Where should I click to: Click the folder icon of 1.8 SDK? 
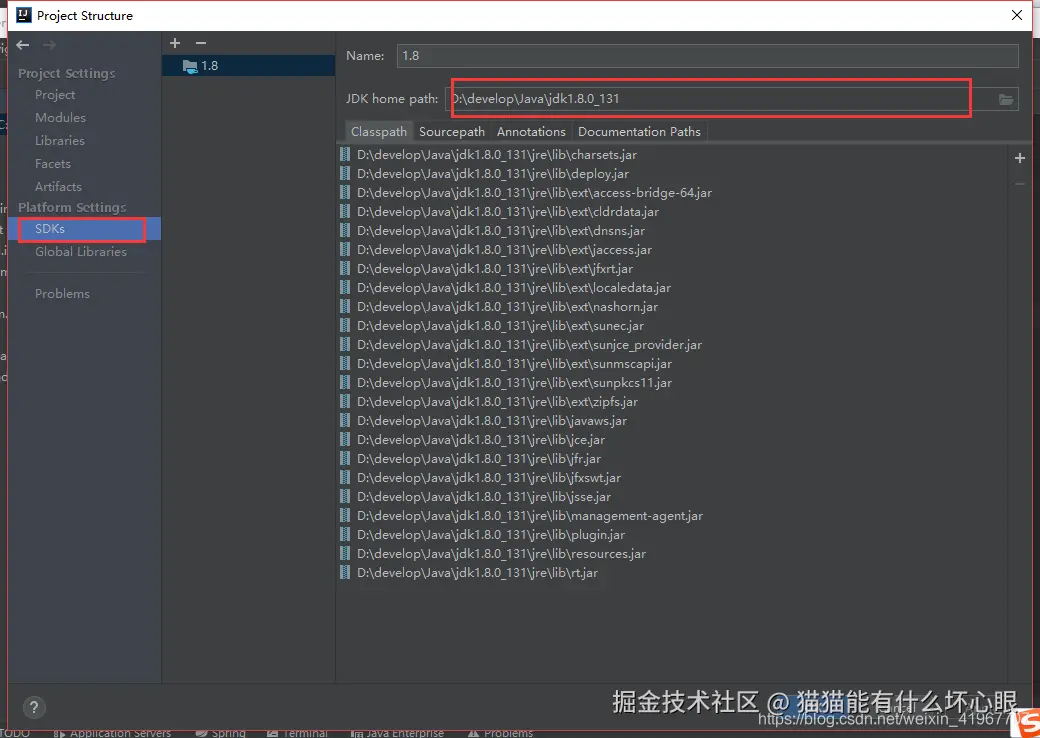pos(190,66)
